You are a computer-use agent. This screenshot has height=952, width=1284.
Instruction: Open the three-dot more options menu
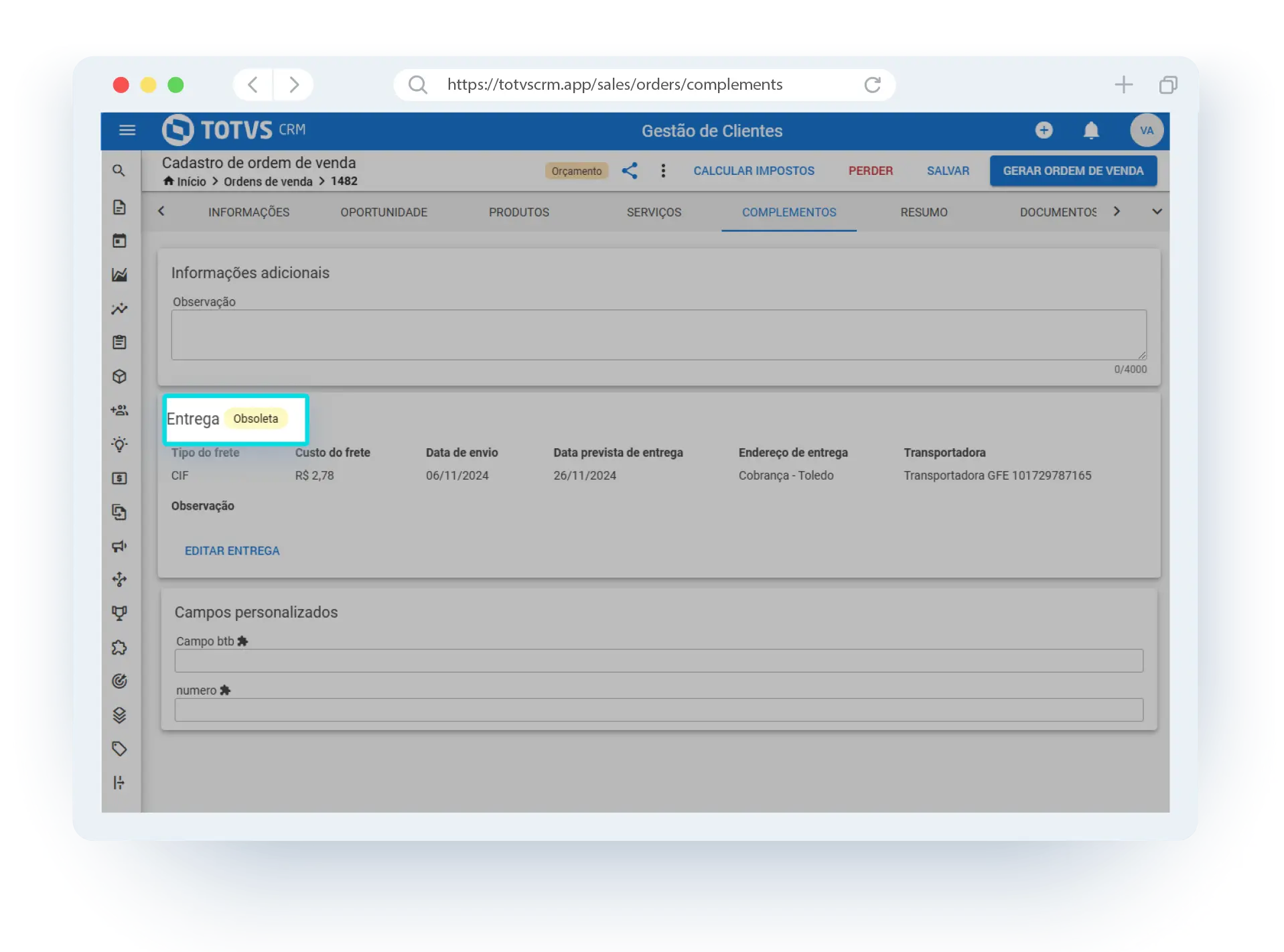click(x=663, y=171)
